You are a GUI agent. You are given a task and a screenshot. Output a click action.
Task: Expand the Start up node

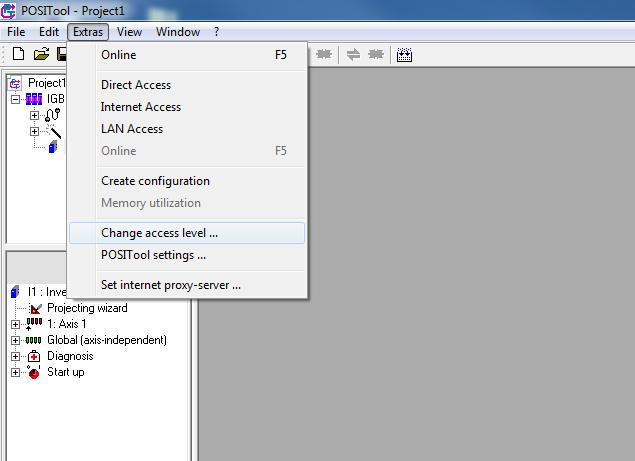[15, 372]
